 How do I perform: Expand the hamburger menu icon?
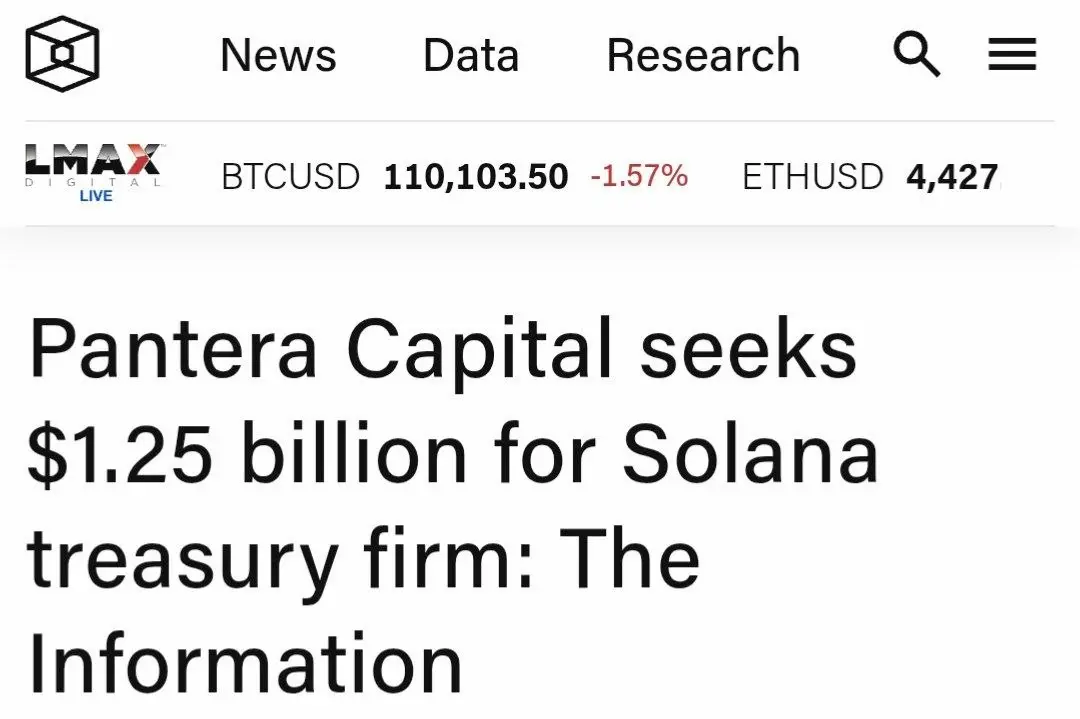tap(1012, 54)
